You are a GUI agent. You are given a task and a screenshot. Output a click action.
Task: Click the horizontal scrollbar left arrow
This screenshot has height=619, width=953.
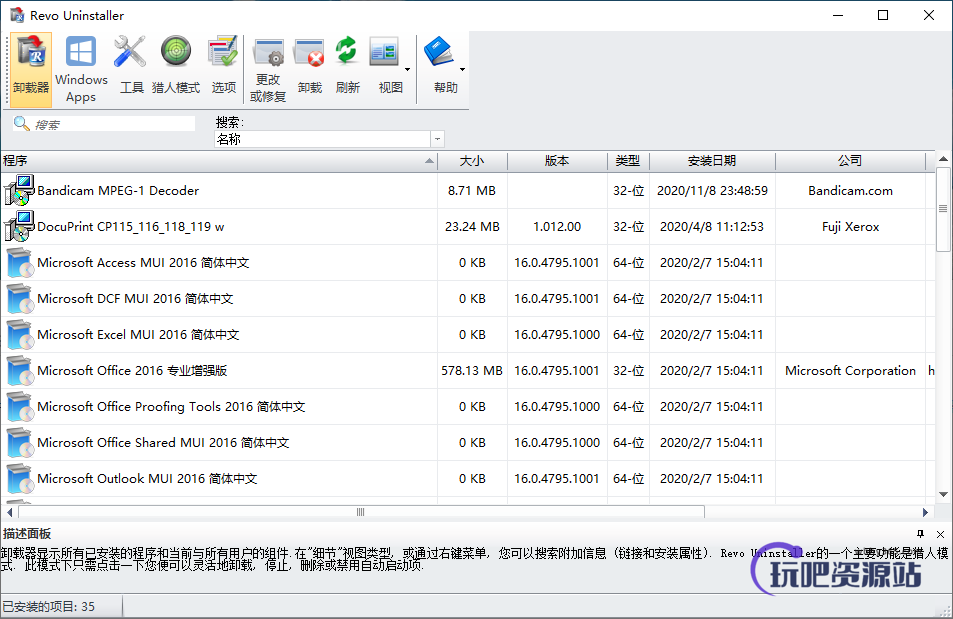[x=10, y=512]
